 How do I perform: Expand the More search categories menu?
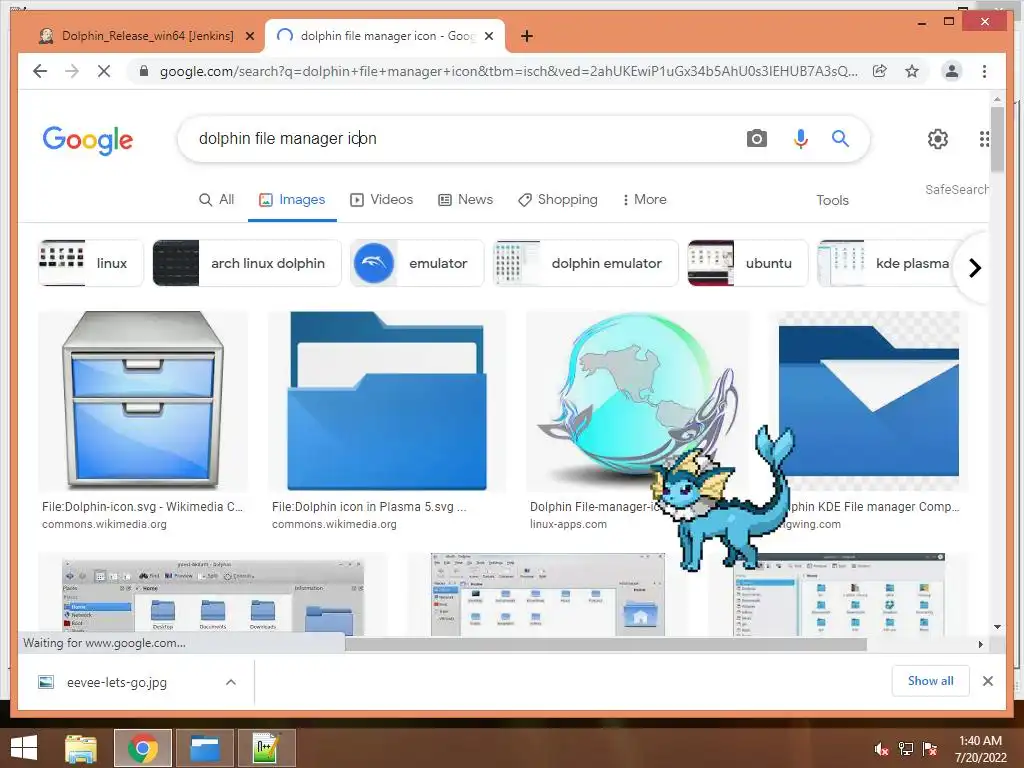[x=645, y=200]
